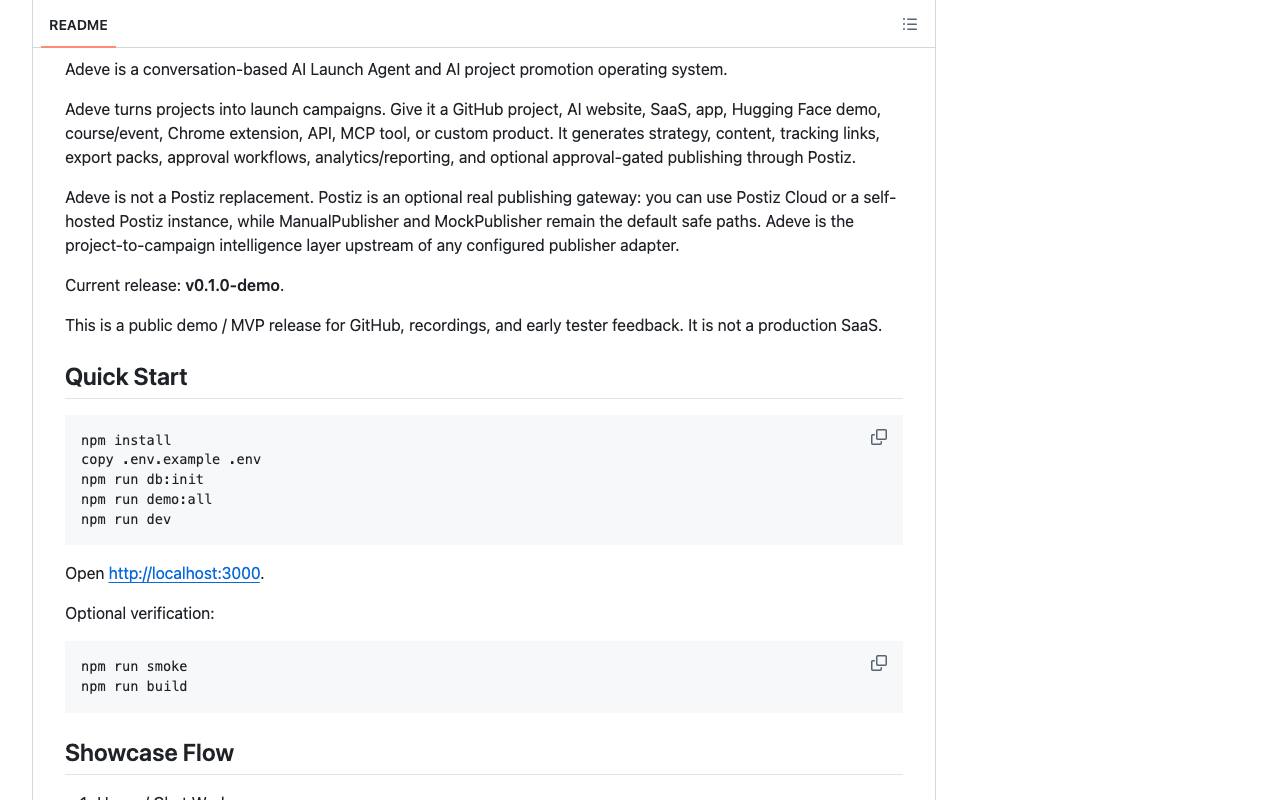Open the README outline menu icon
The height and width of the screenshot is (800, 1280).
point(910,24)
